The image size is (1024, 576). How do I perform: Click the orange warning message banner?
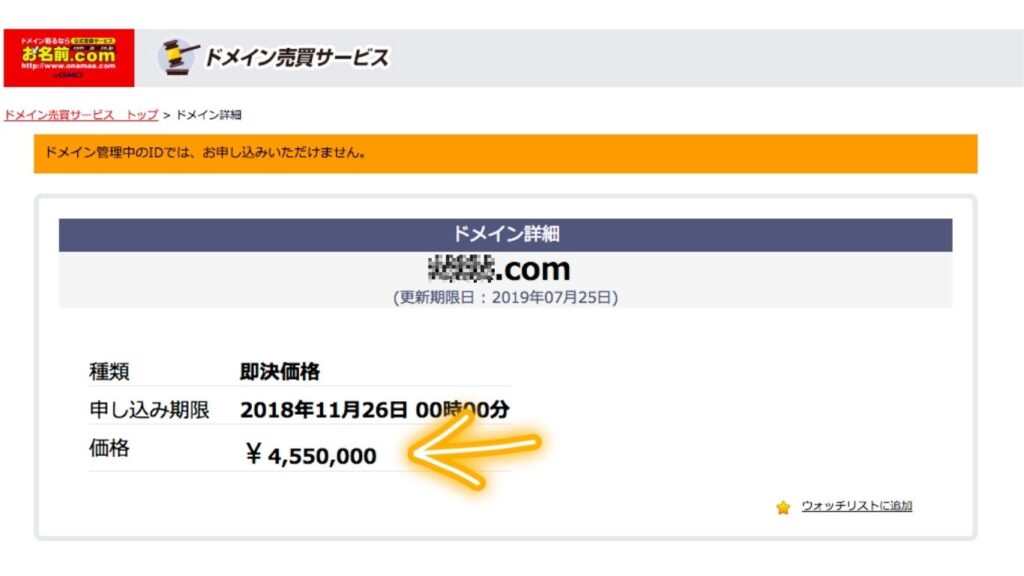(505, 154)
